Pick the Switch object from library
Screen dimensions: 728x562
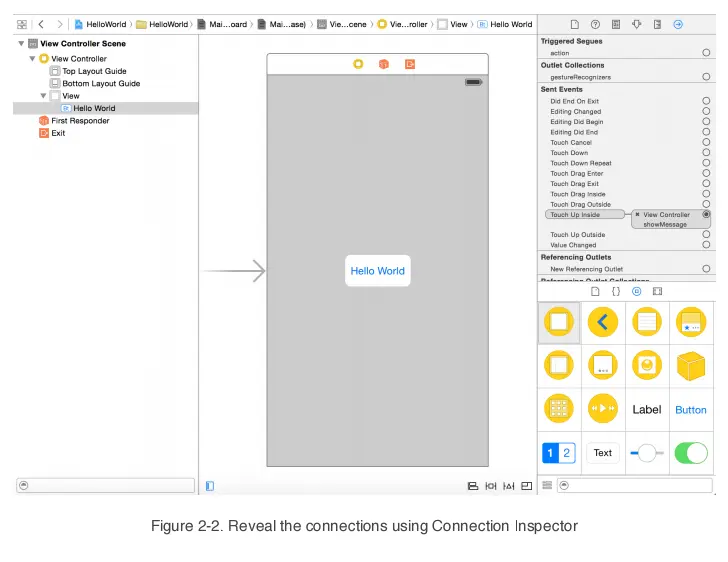(691, 453)
